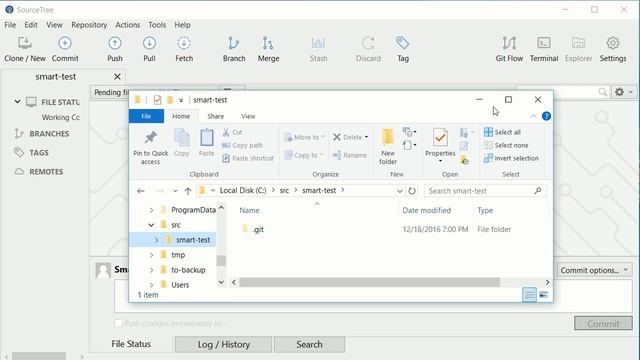Click Paste shortcut in the ribbon
Viewport: 640px width, 360px height.
248,158
